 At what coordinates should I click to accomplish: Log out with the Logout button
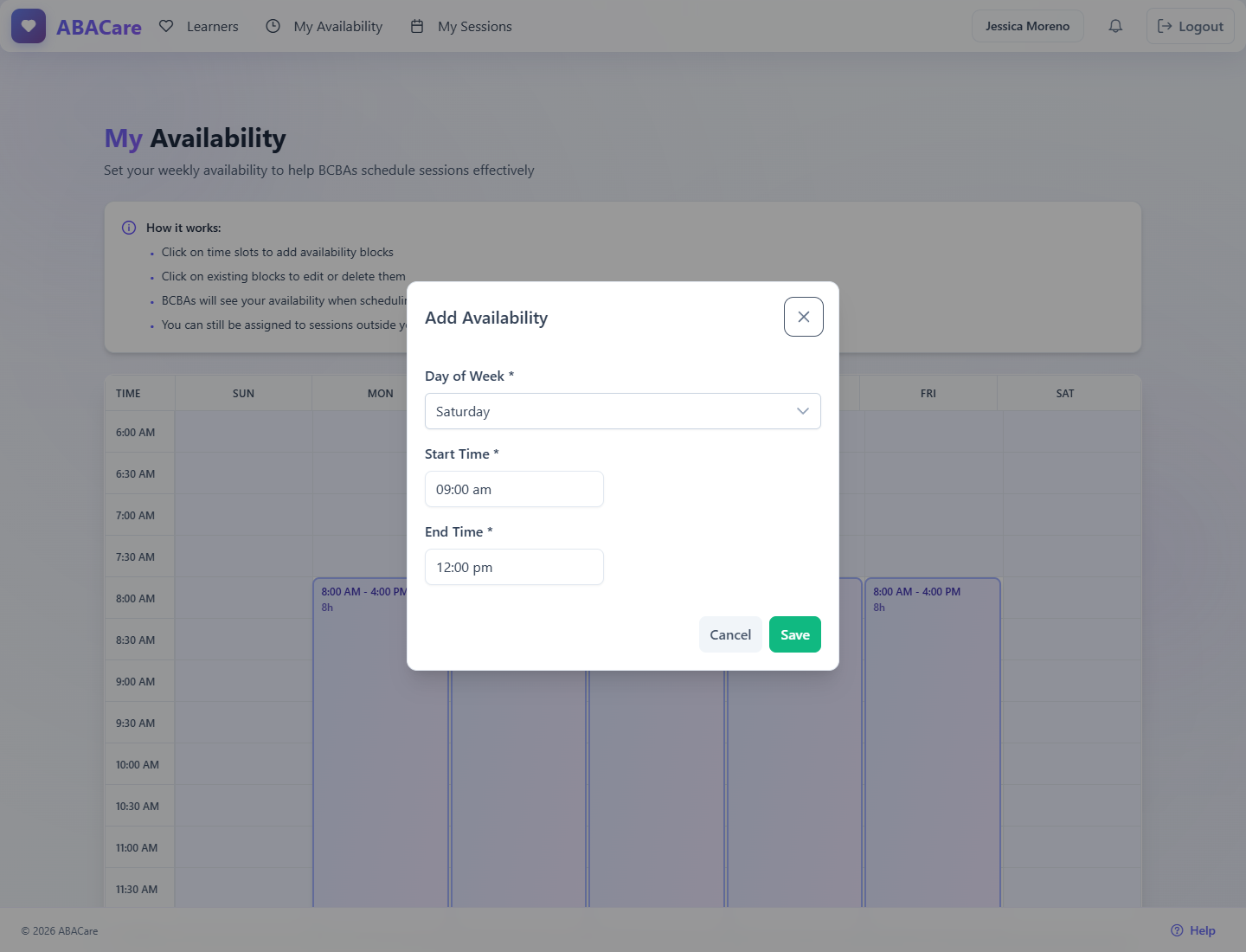click(x=1191, y=26)
